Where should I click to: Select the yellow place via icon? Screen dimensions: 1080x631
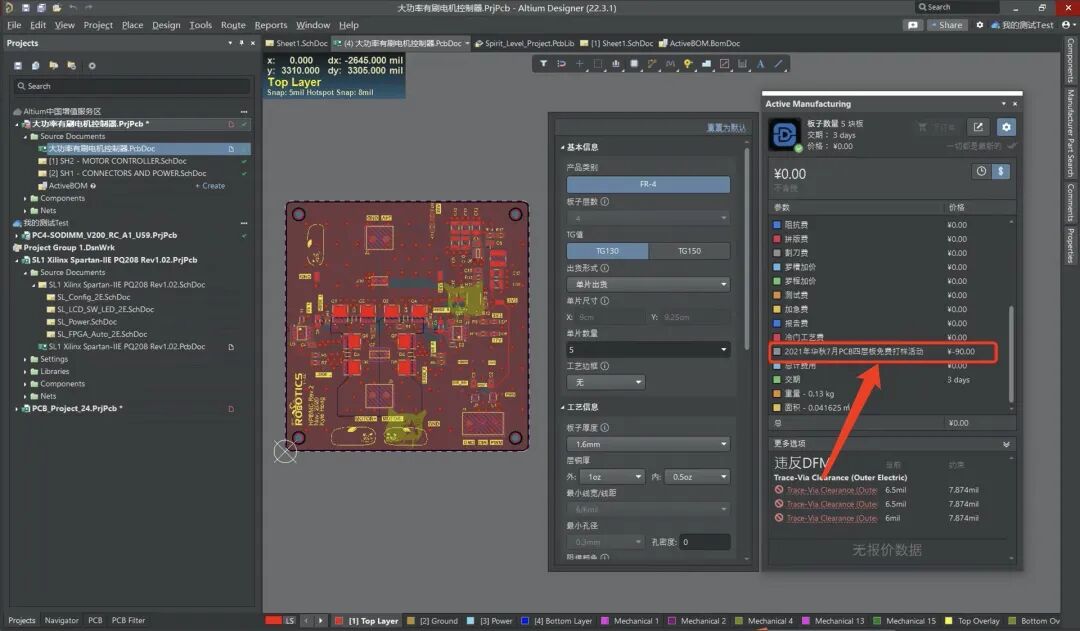(x=688, y=63)
